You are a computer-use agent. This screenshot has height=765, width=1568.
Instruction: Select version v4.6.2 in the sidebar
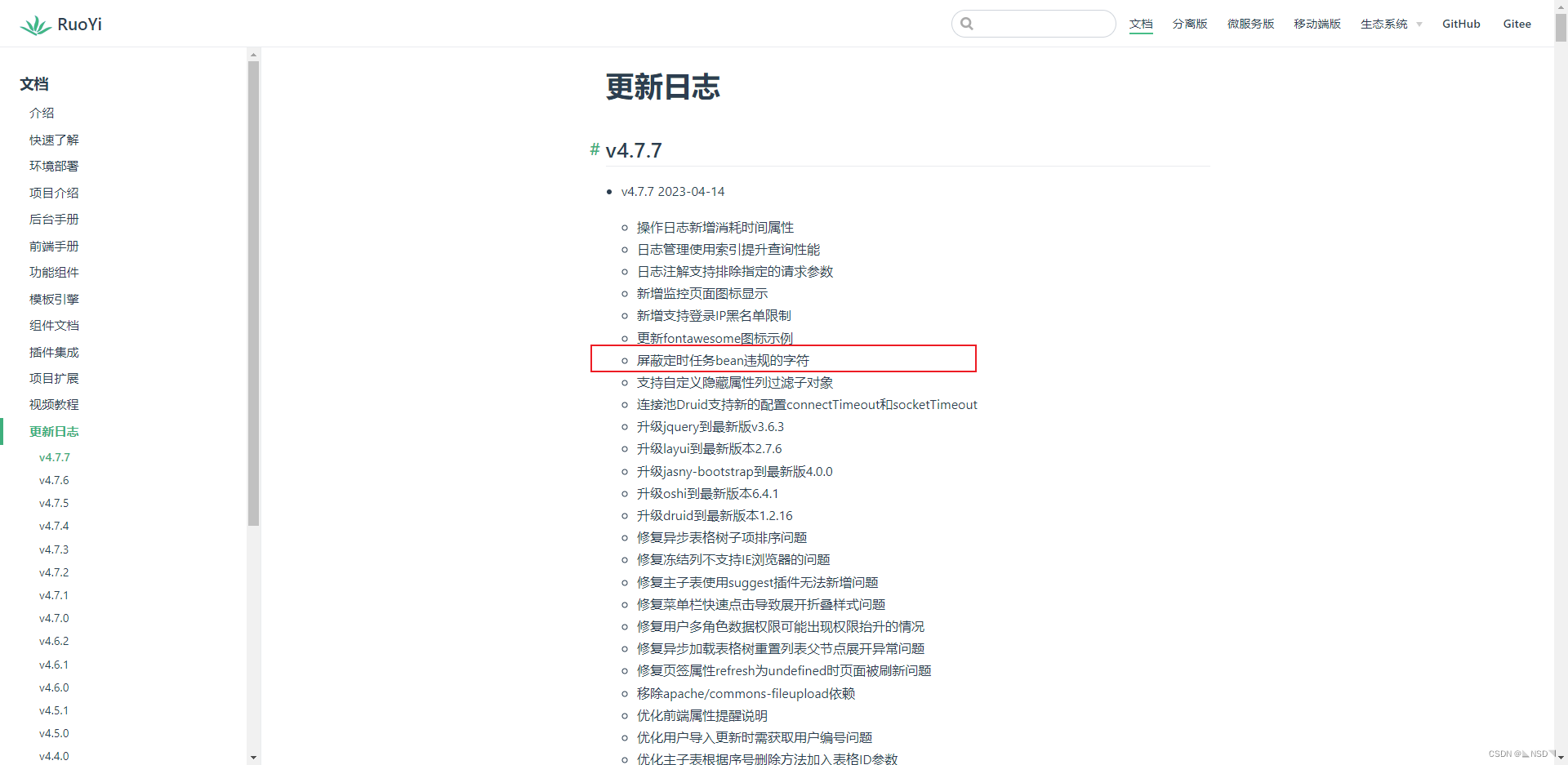pyautogui.click(x=54, y=641)
